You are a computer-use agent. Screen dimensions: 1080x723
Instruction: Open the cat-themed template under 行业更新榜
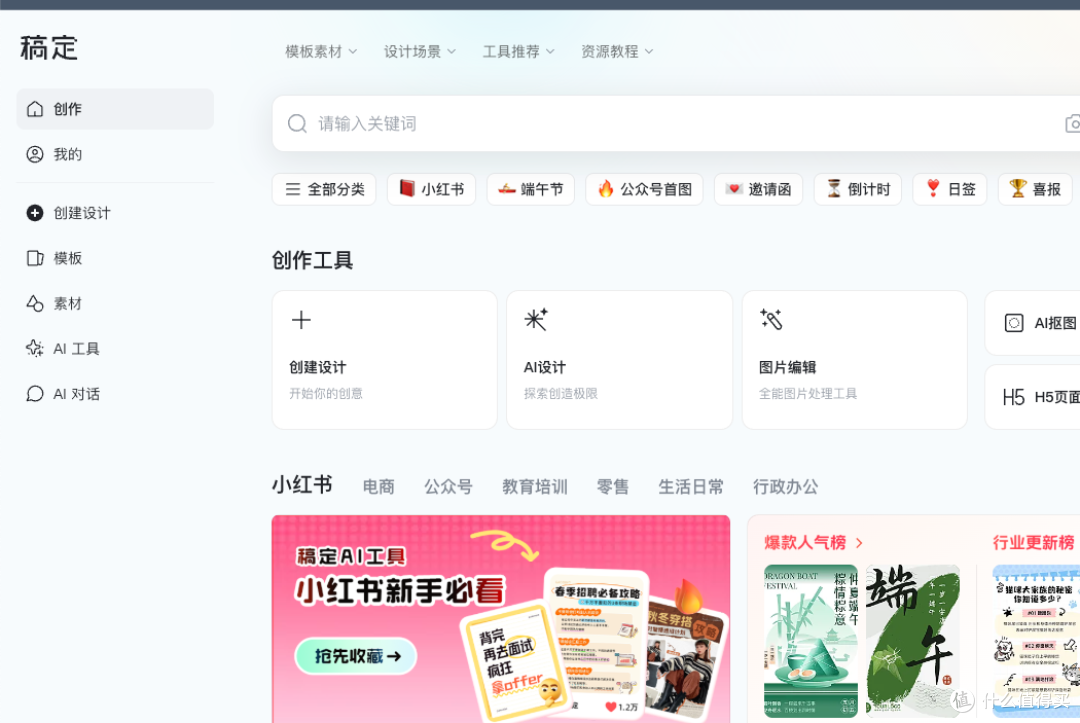pos(1036,641)
